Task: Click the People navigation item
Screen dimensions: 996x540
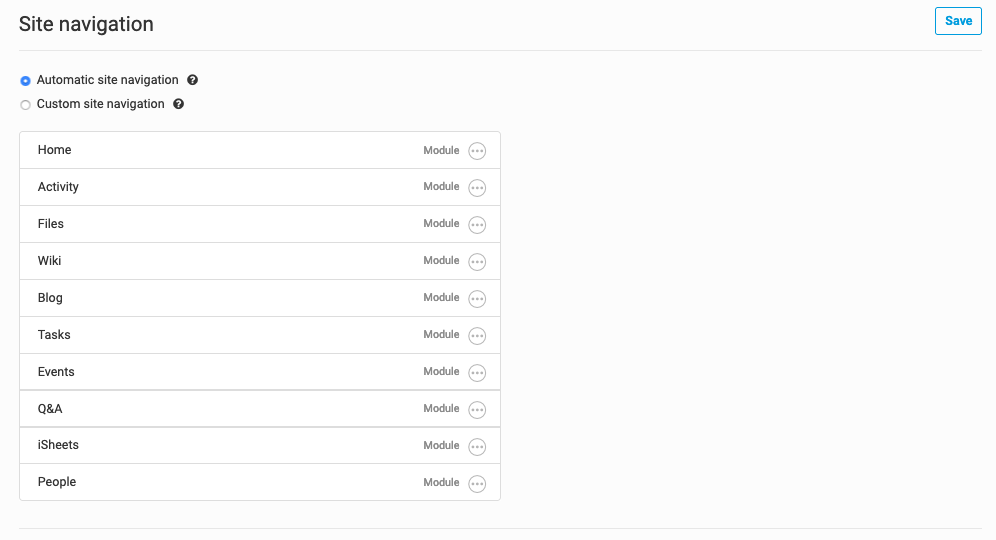Action: point(57,482)
